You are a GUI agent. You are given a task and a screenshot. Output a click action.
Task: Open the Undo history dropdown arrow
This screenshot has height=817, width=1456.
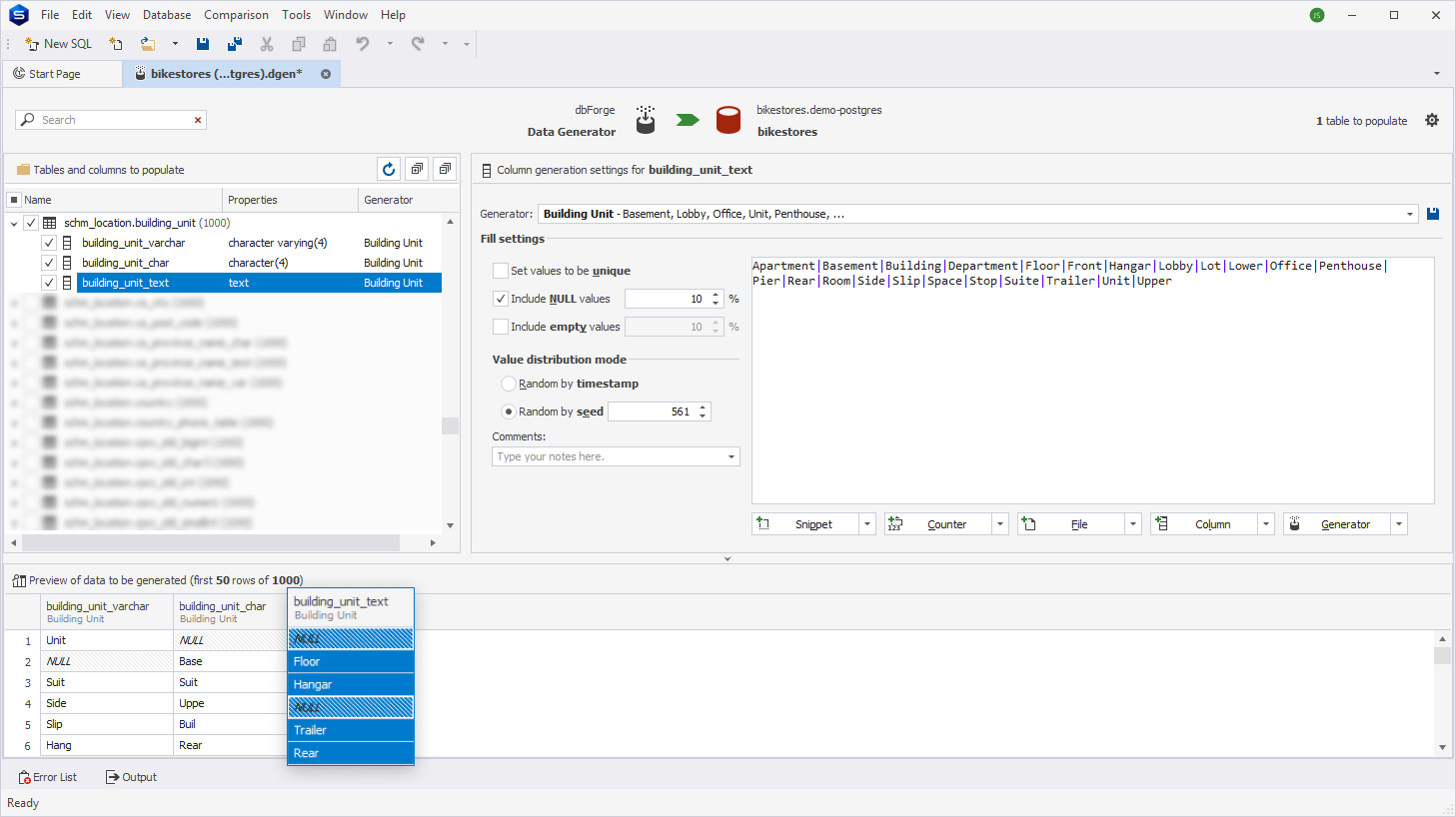tap(390, 44)
